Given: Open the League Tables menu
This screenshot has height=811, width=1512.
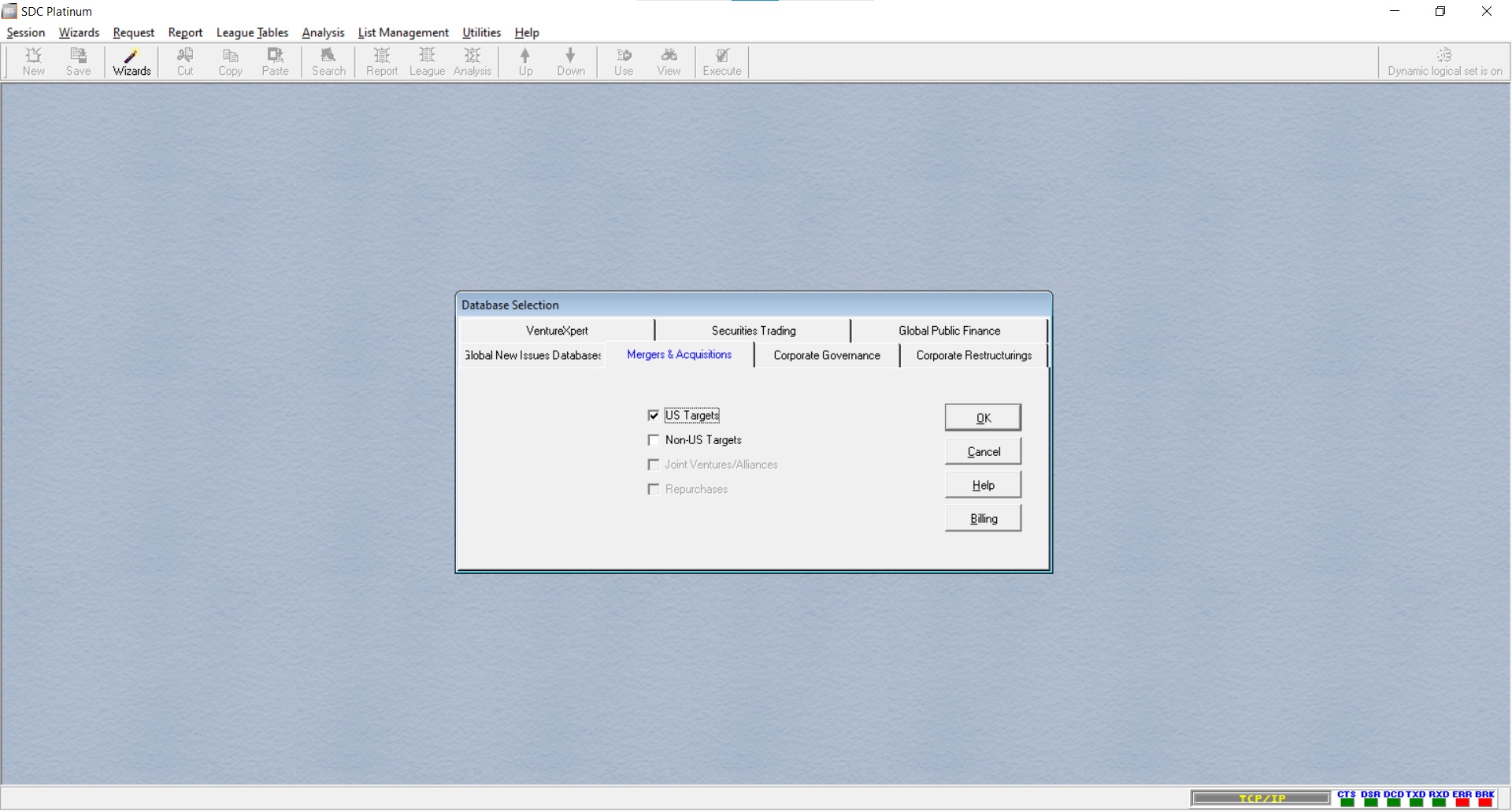Looking at the screenshot, I should pos(252,32).
